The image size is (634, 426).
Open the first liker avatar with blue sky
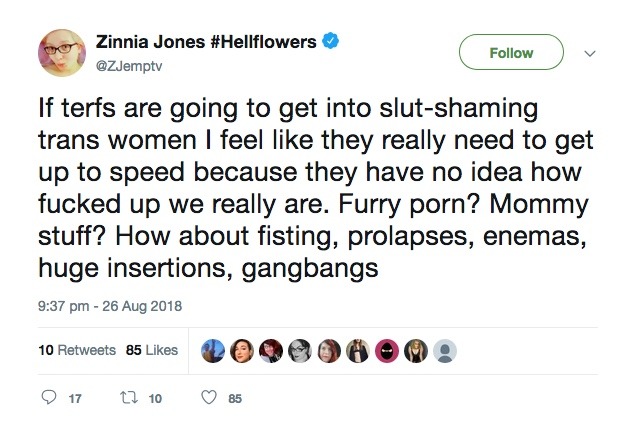pyautogui.click(x=212, y=350)
